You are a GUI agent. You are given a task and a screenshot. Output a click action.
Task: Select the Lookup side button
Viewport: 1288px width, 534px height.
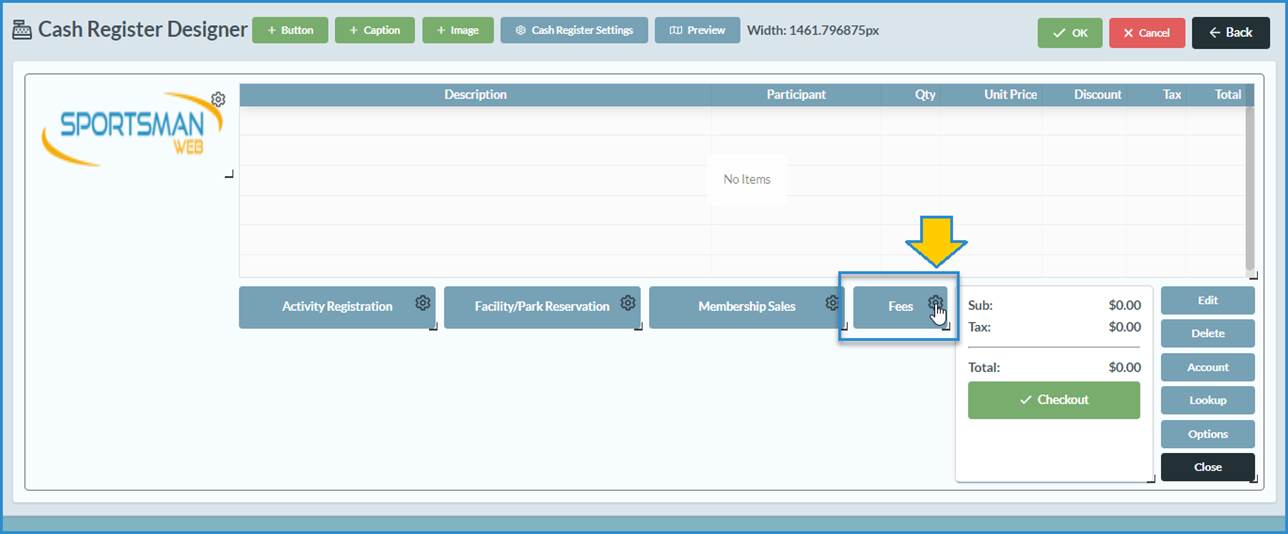(1207, 400)
